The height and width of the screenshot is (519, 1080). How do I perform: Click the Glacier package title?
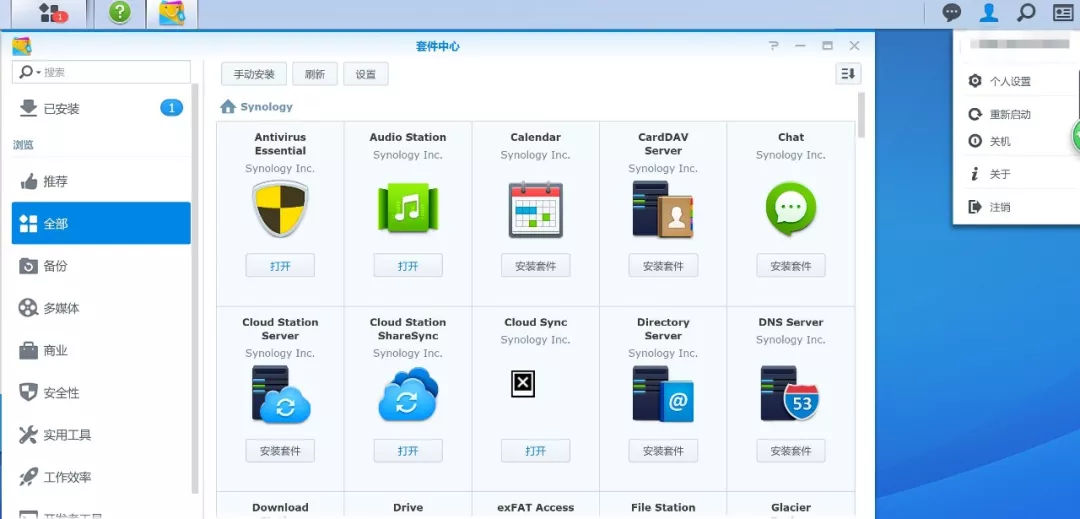coord(791,507)
